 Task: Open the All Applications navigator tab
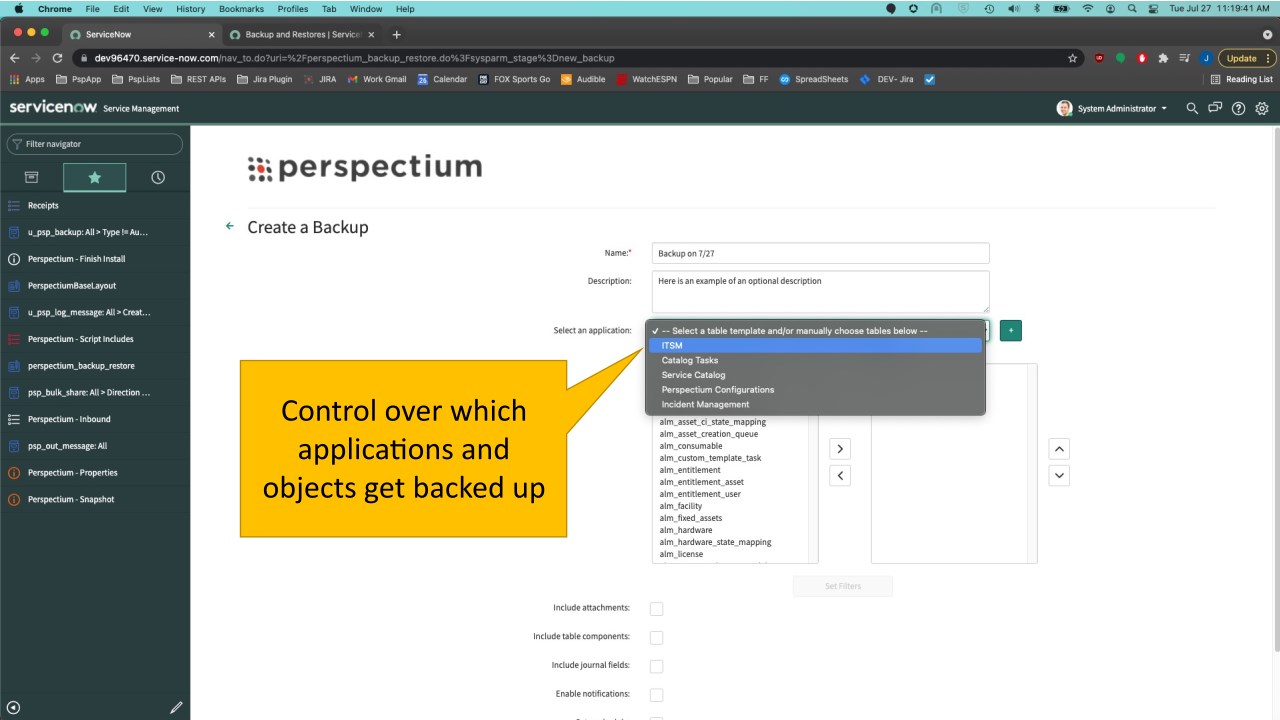31,177
